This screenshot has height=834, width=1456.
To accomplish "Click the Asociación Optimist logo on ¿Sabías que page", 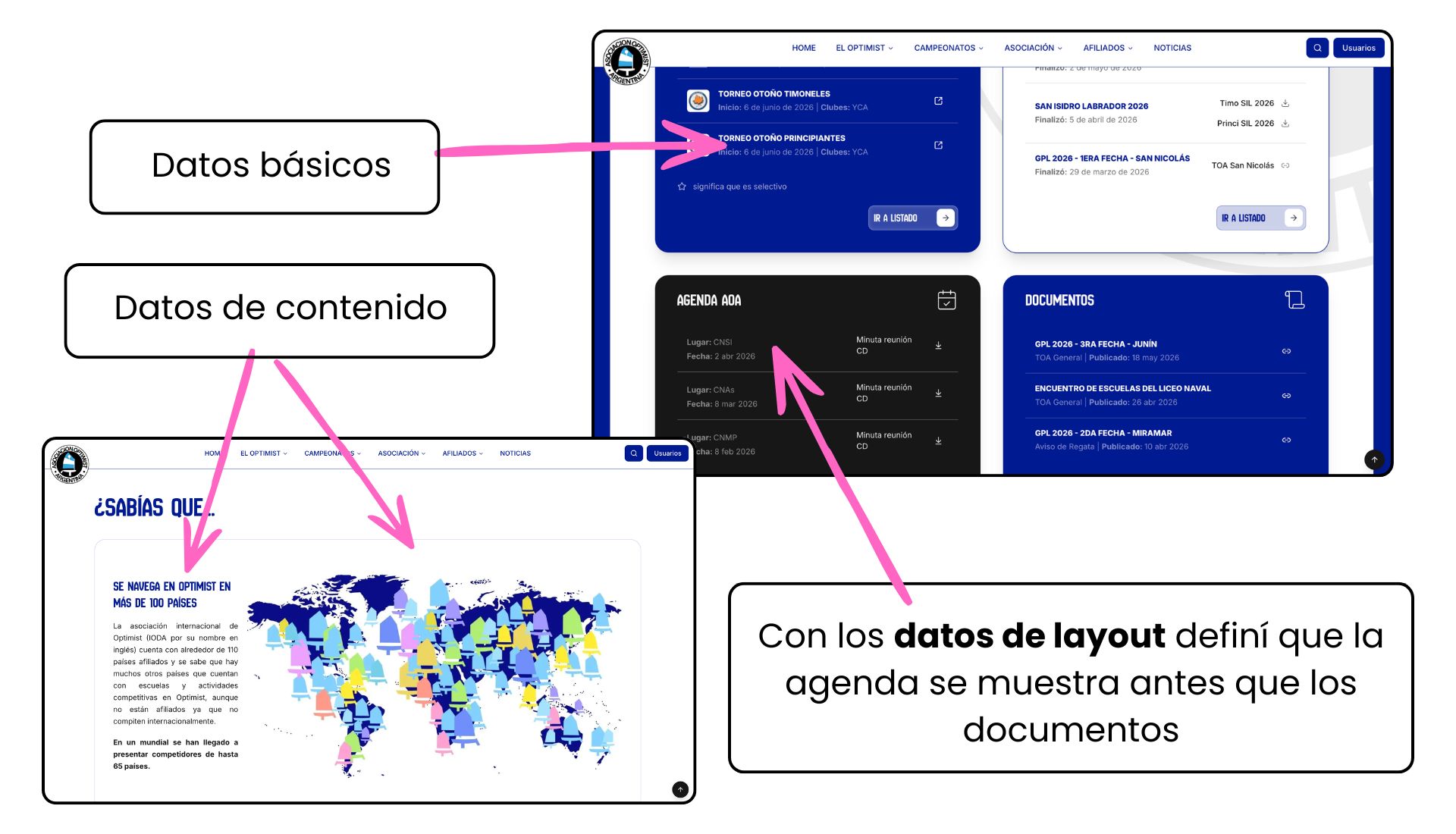I will 69,463.
